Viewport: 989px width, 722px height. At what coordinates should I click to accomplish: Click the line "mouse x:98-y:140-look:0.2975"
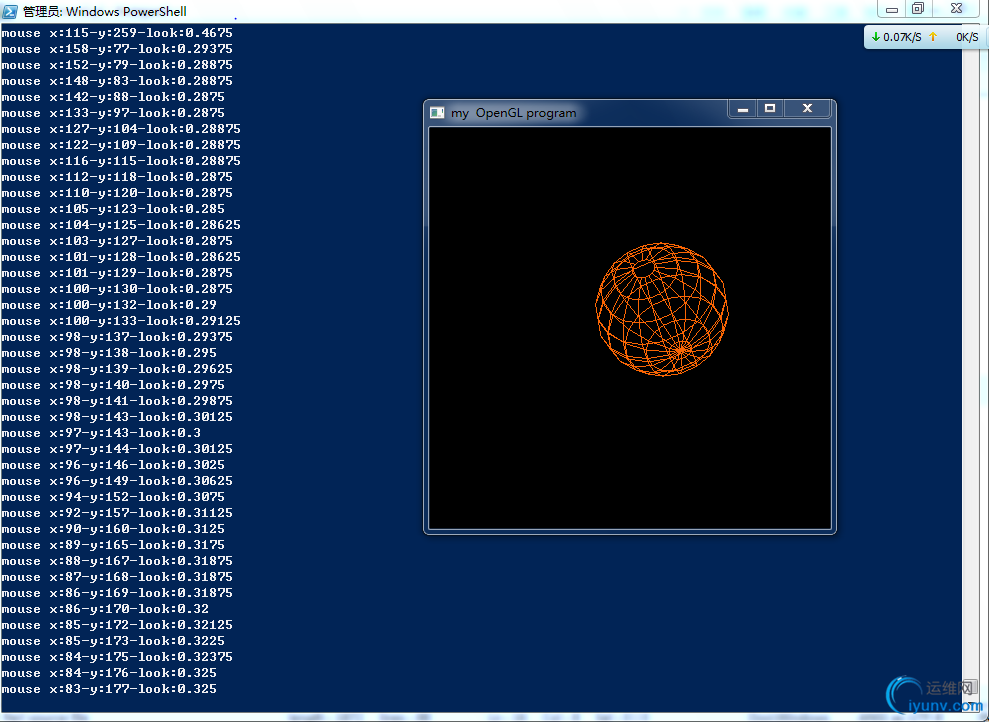tap(114, 385)
